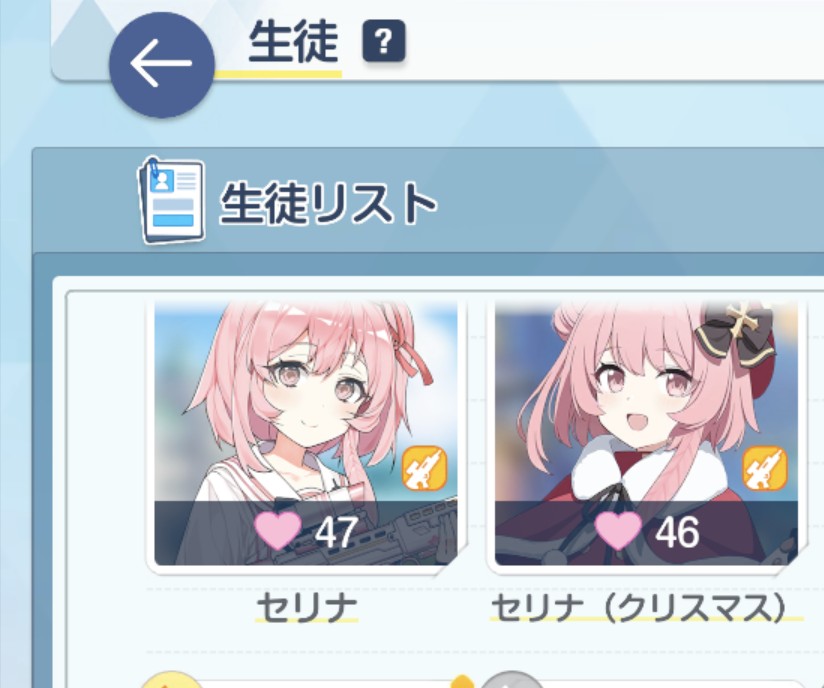Open the セリナ name link
The height and width of the screenshot is (688, 824).
coord(307,608)
